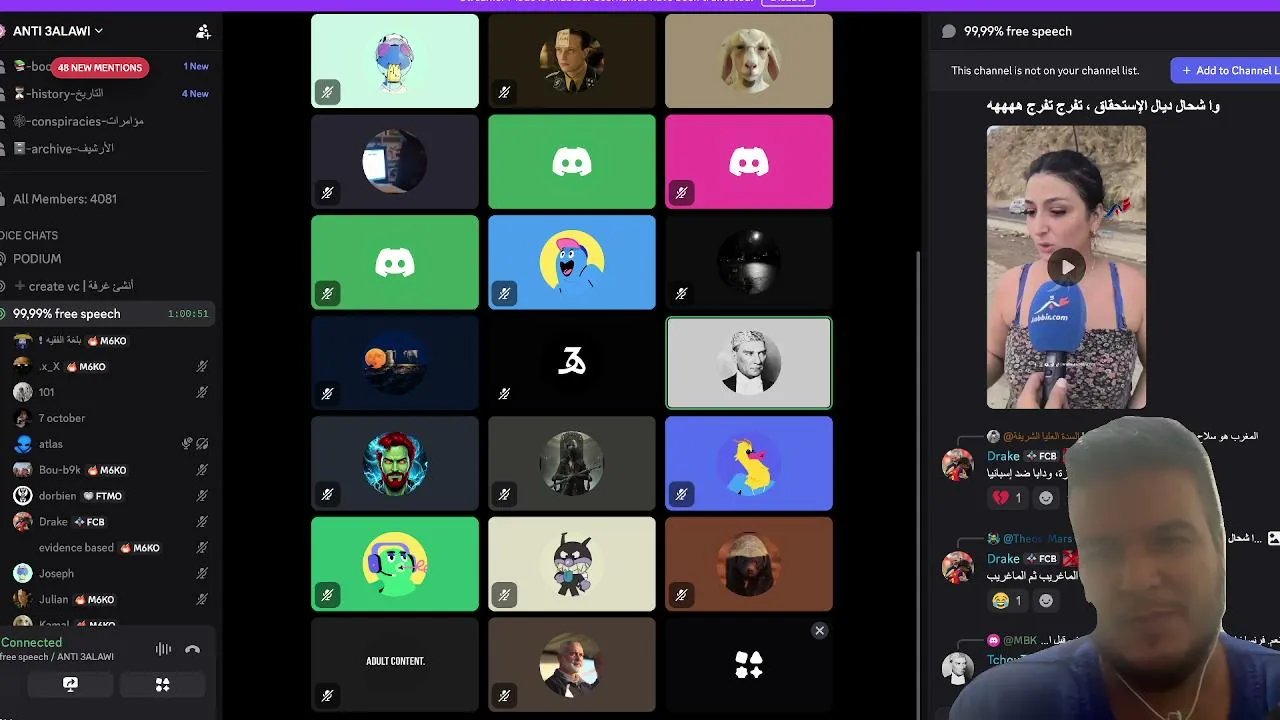Click the 4 New badge on history channel
This screenshot has height=720, width=1280.
195,94
